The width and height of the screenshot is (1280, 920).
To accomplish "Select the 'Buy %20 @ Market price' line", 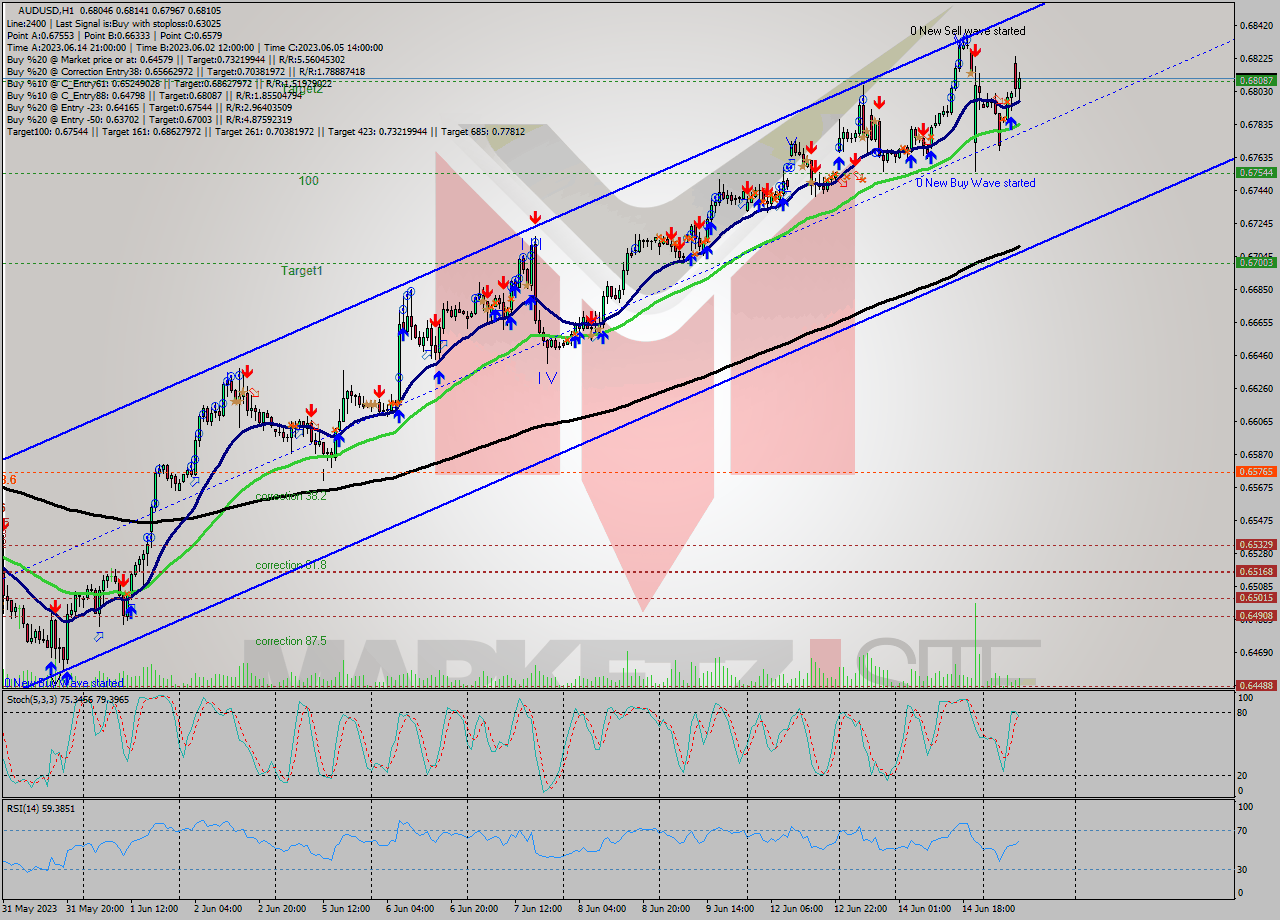I will (x=176, y=60).
